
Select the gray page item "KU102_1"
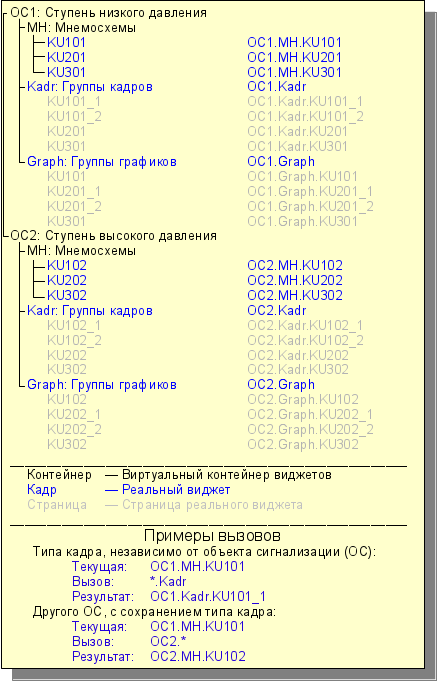(x=74, y=326)
